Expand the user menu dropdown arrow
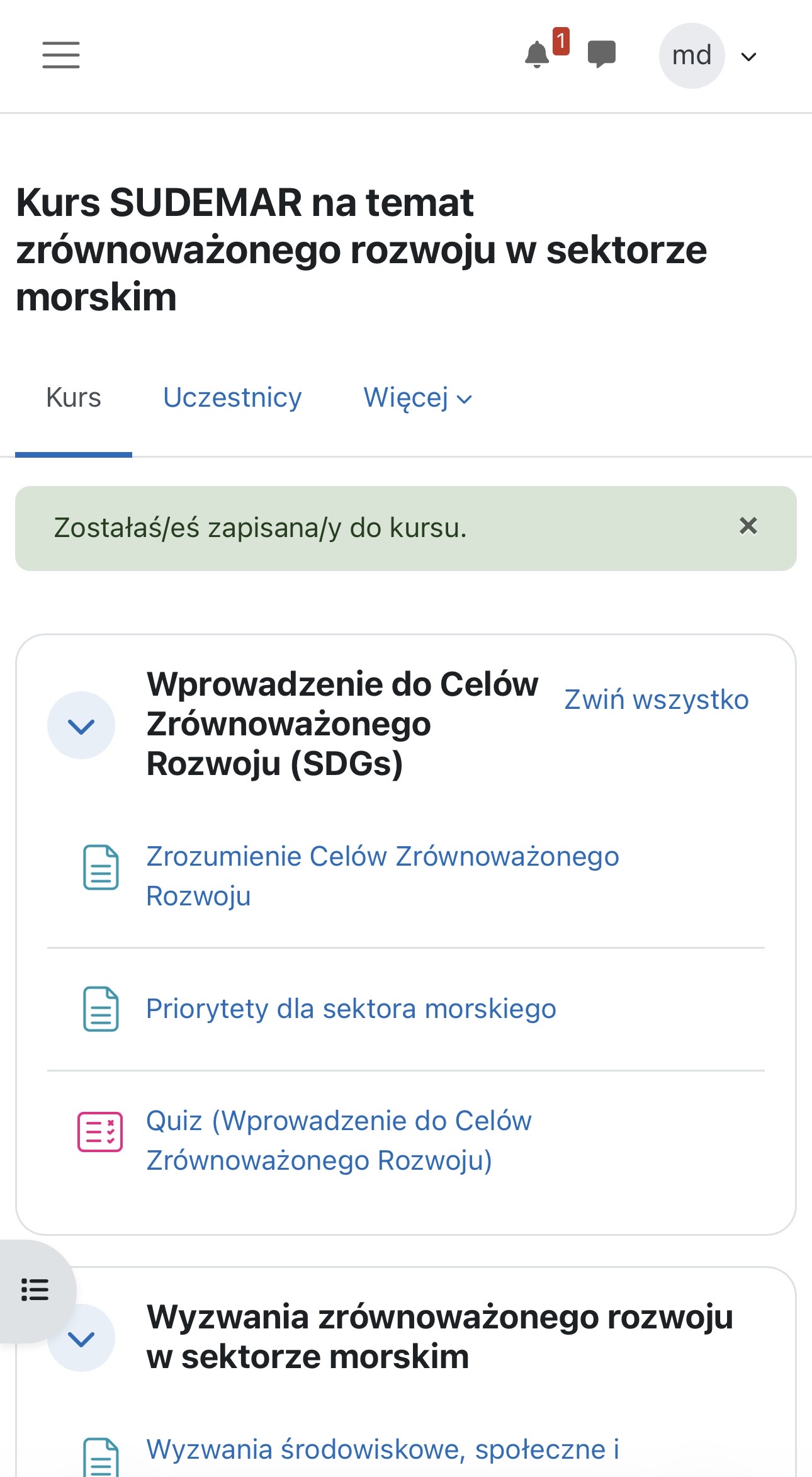The height and width of the screenshot is (1477, 812). coord(748,57)
